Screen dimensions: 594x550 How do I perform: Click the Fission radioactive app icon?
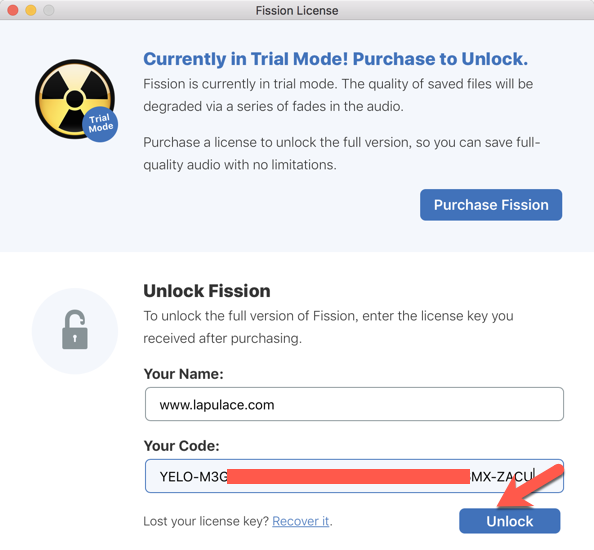coord(75,99)
